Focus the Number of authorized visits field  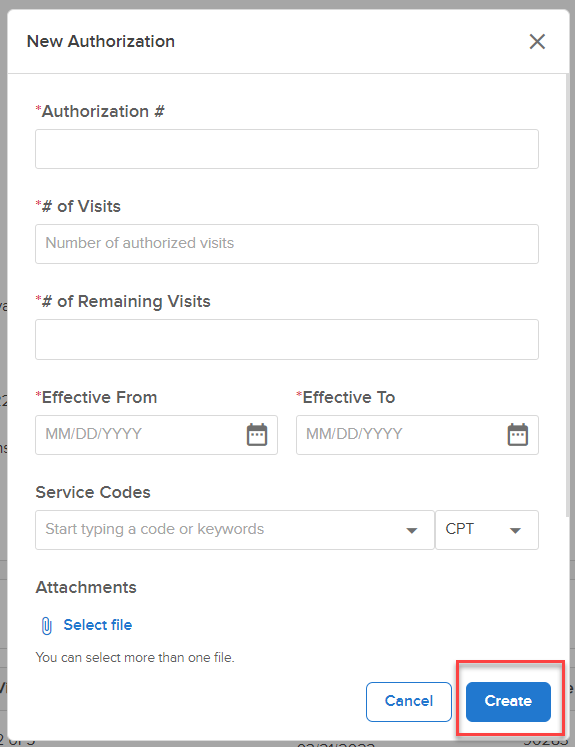pyautogui.click(x=287, y=244)
